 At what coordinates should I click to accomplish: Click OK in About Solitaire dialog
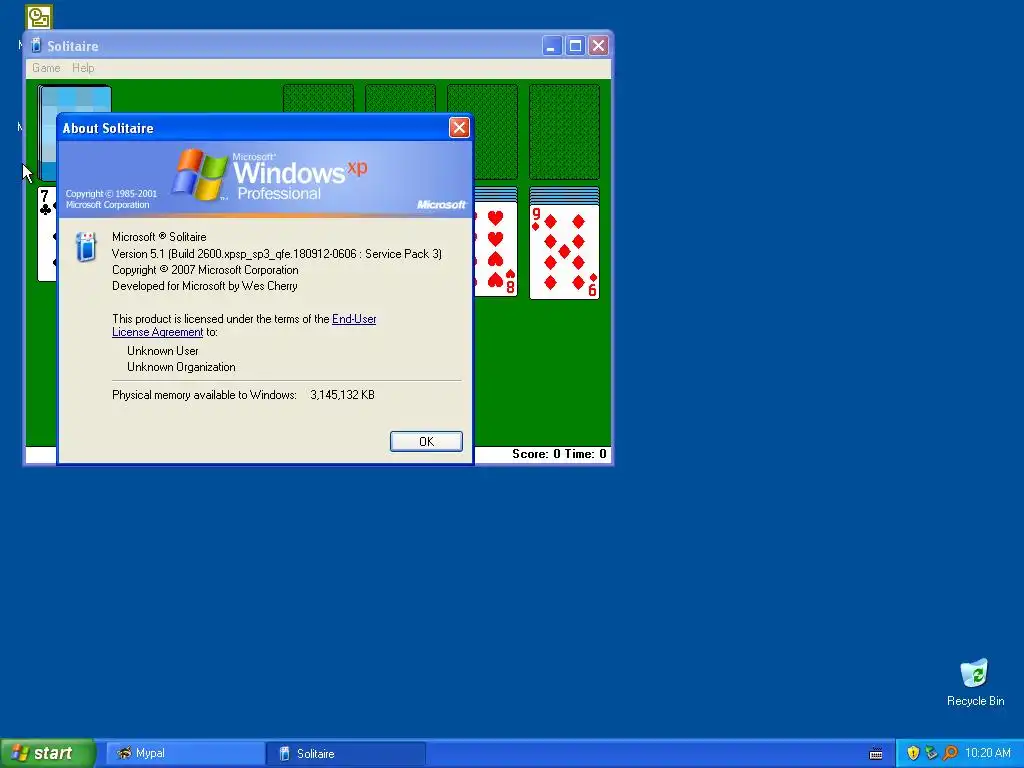tap(426, 441)
